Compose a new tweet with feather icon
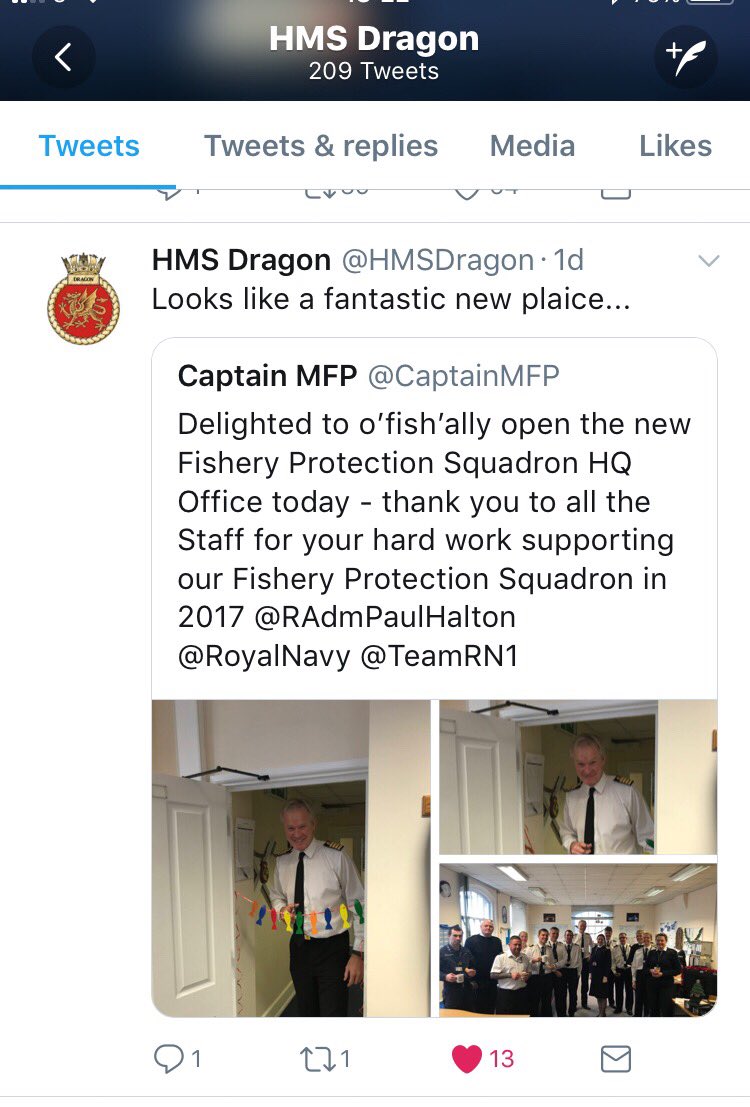Viewport: 750px width, 1107px height. click(685, 57)
